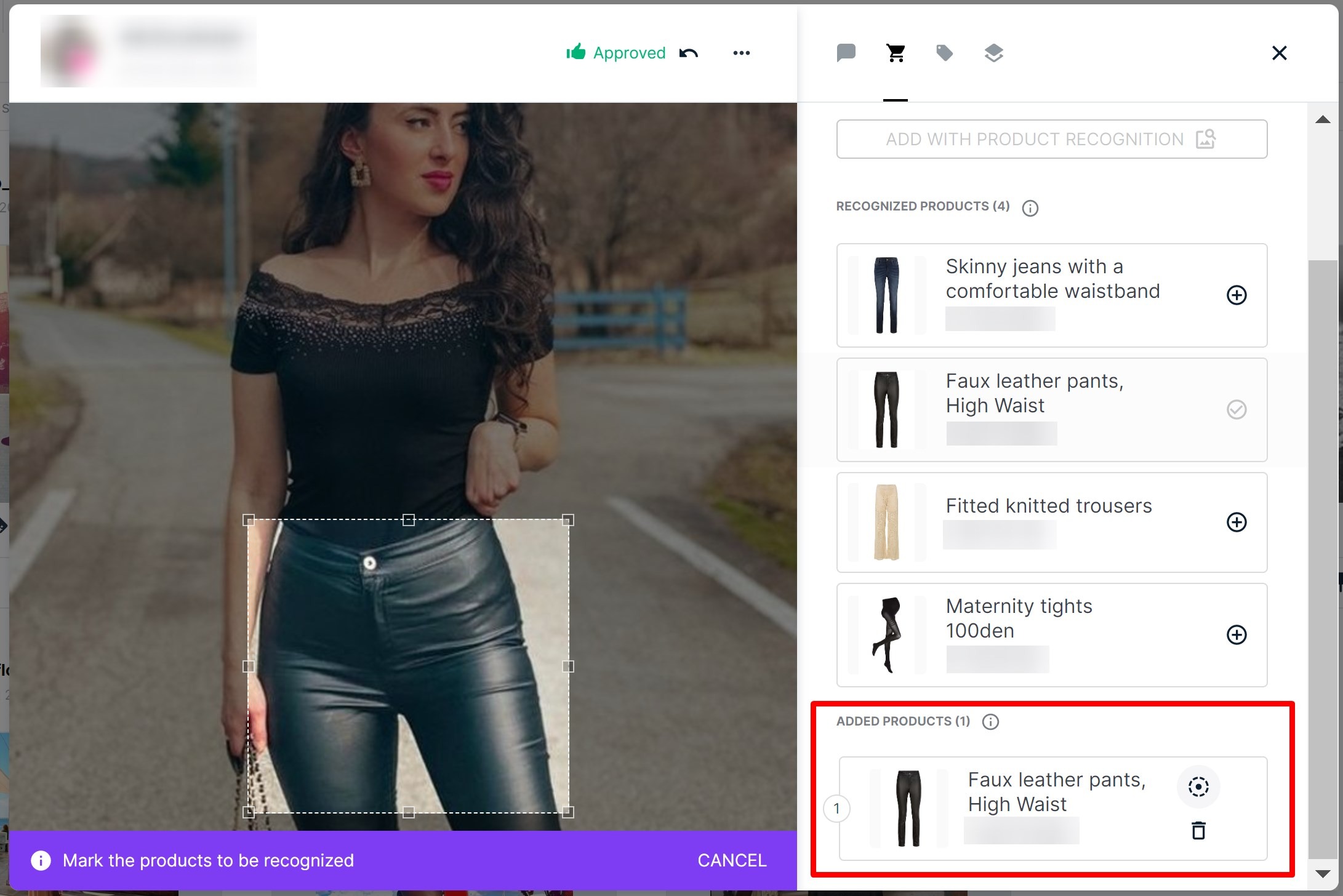Delete added Faux leather pants with trash icon
The image size is (1343, 896).
[1198, 831]
